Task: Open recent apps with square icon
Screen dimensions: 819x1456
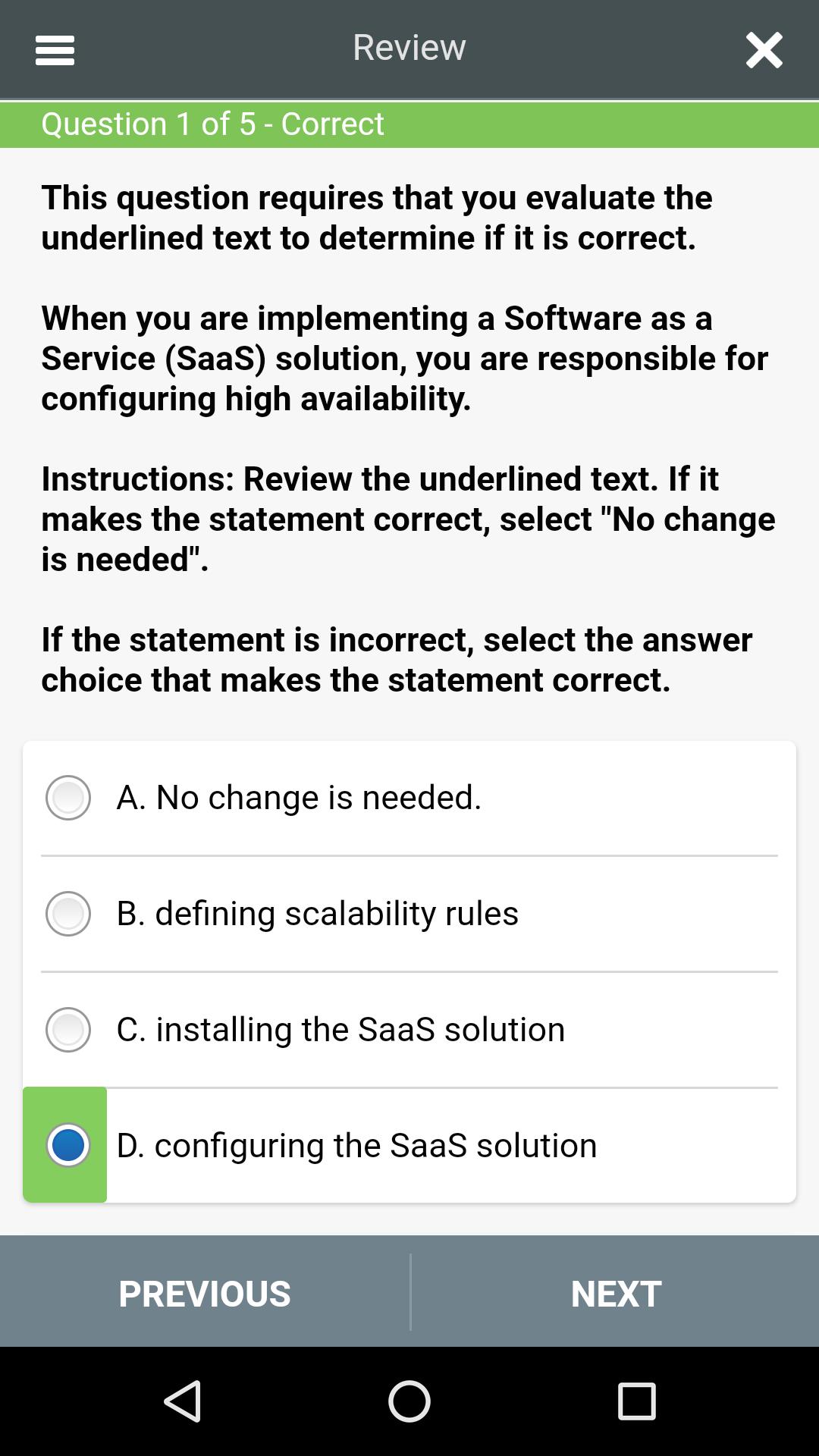Action: point(636,1401)
